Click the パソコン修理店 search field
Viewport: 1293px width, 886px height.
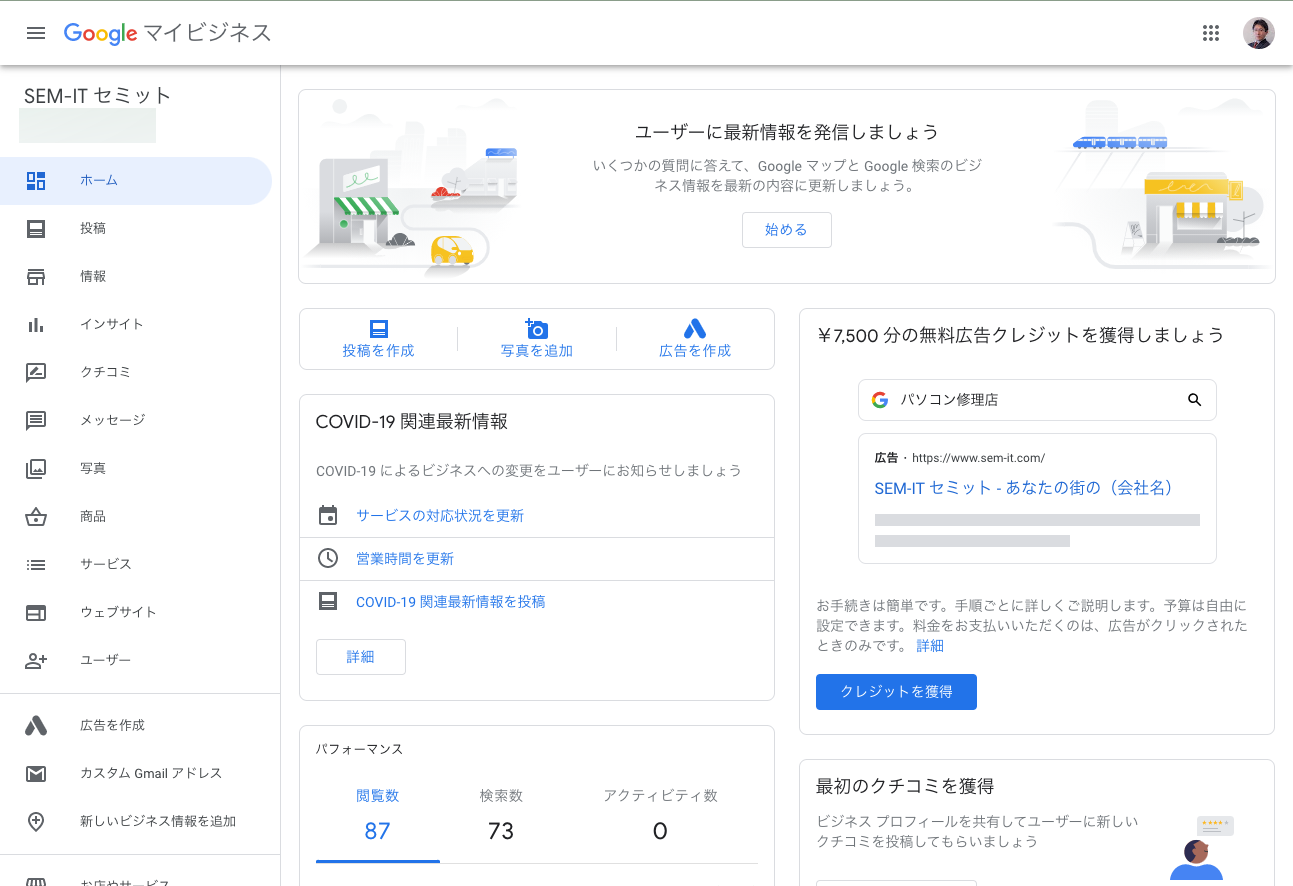click(x=1037, y=400)
